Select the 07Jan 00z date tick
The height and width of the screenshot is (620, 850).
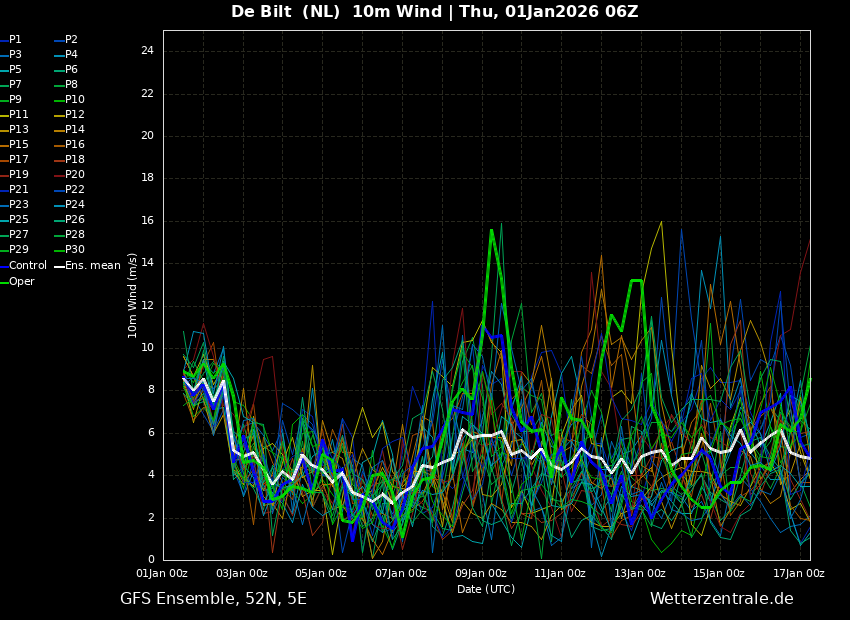[401, 573]
